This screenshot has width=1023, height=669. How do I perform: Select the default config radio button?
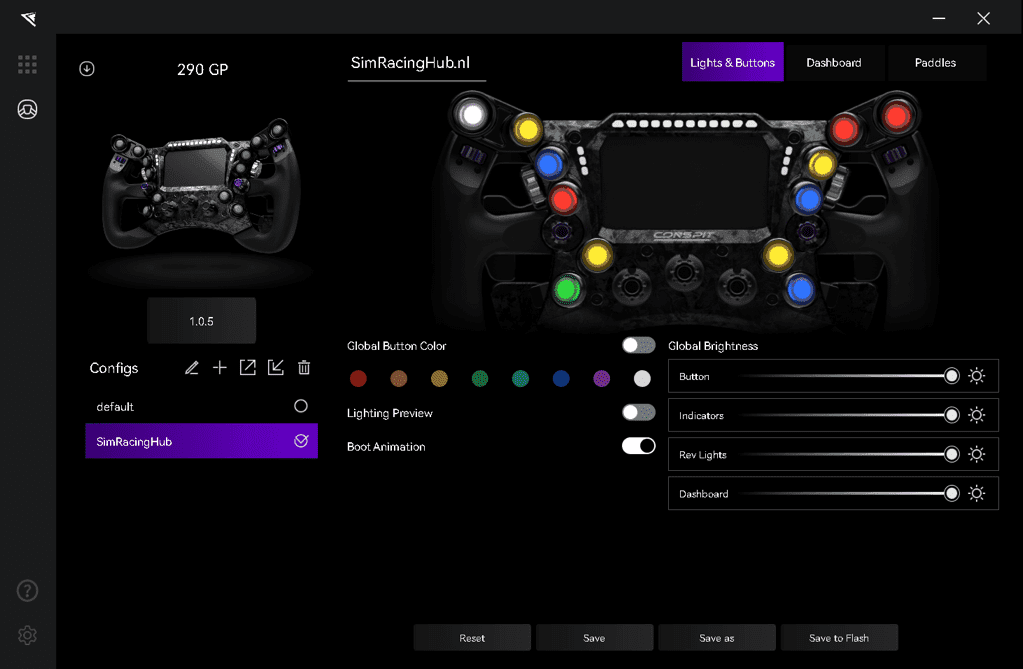(301, 406)
